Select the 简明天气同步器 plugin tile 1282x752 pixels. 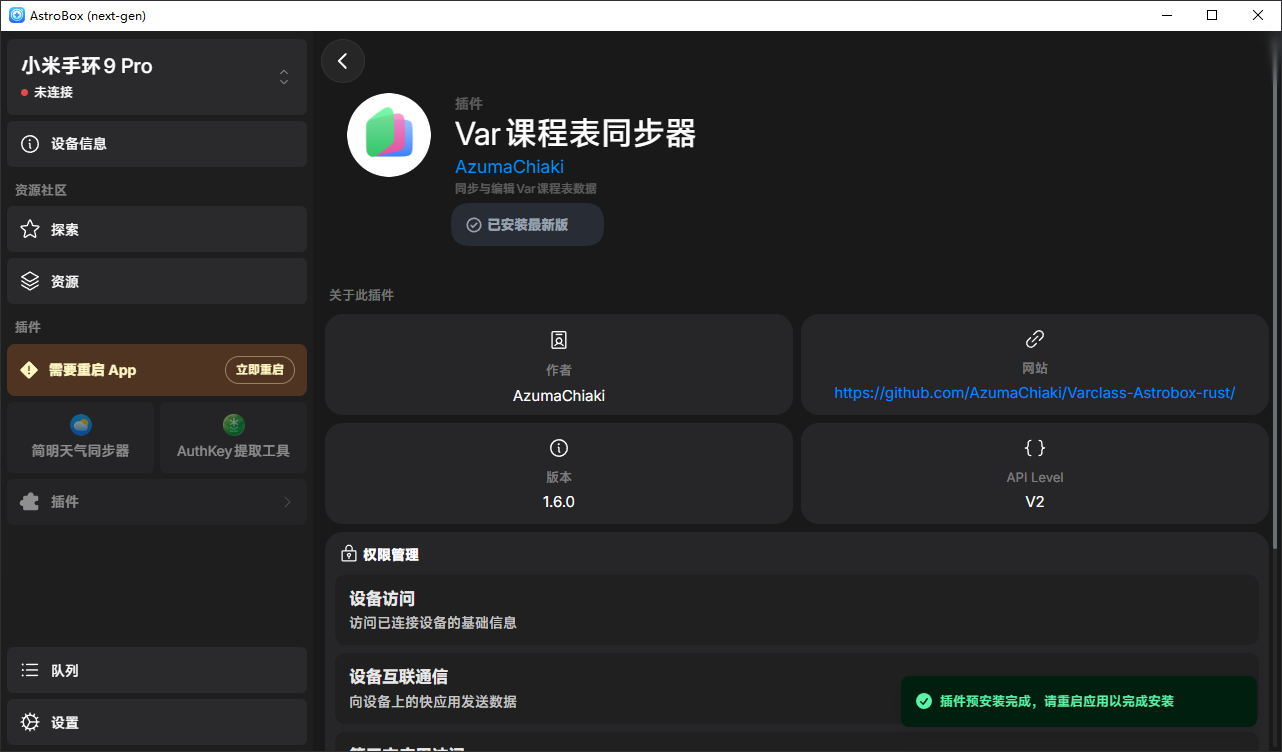pyautogui.click(x=81, y=438)
